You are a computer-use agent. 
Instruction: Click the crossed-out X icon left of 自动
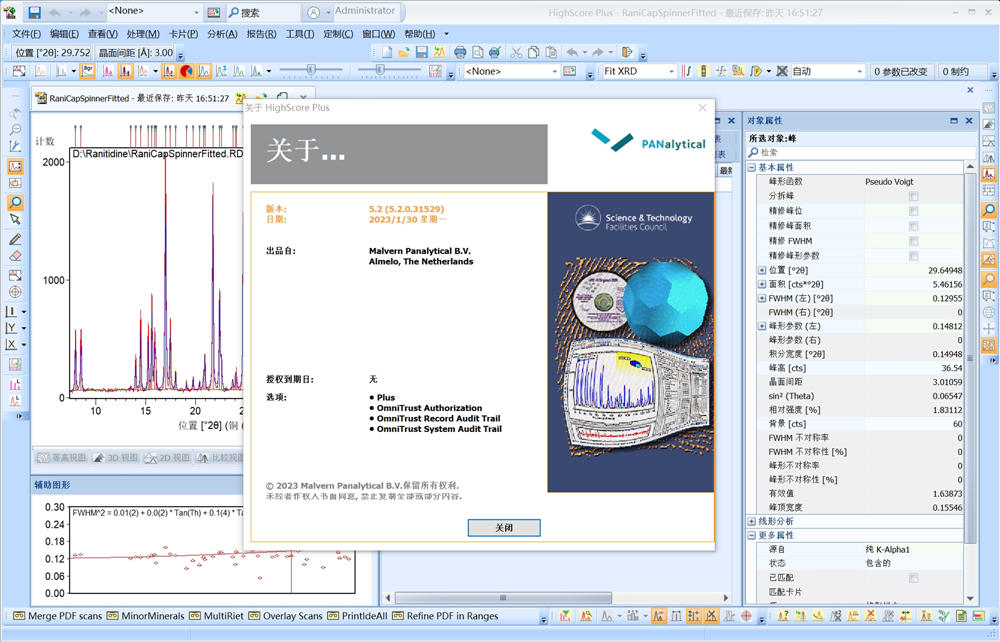click(x=782, y=71)
